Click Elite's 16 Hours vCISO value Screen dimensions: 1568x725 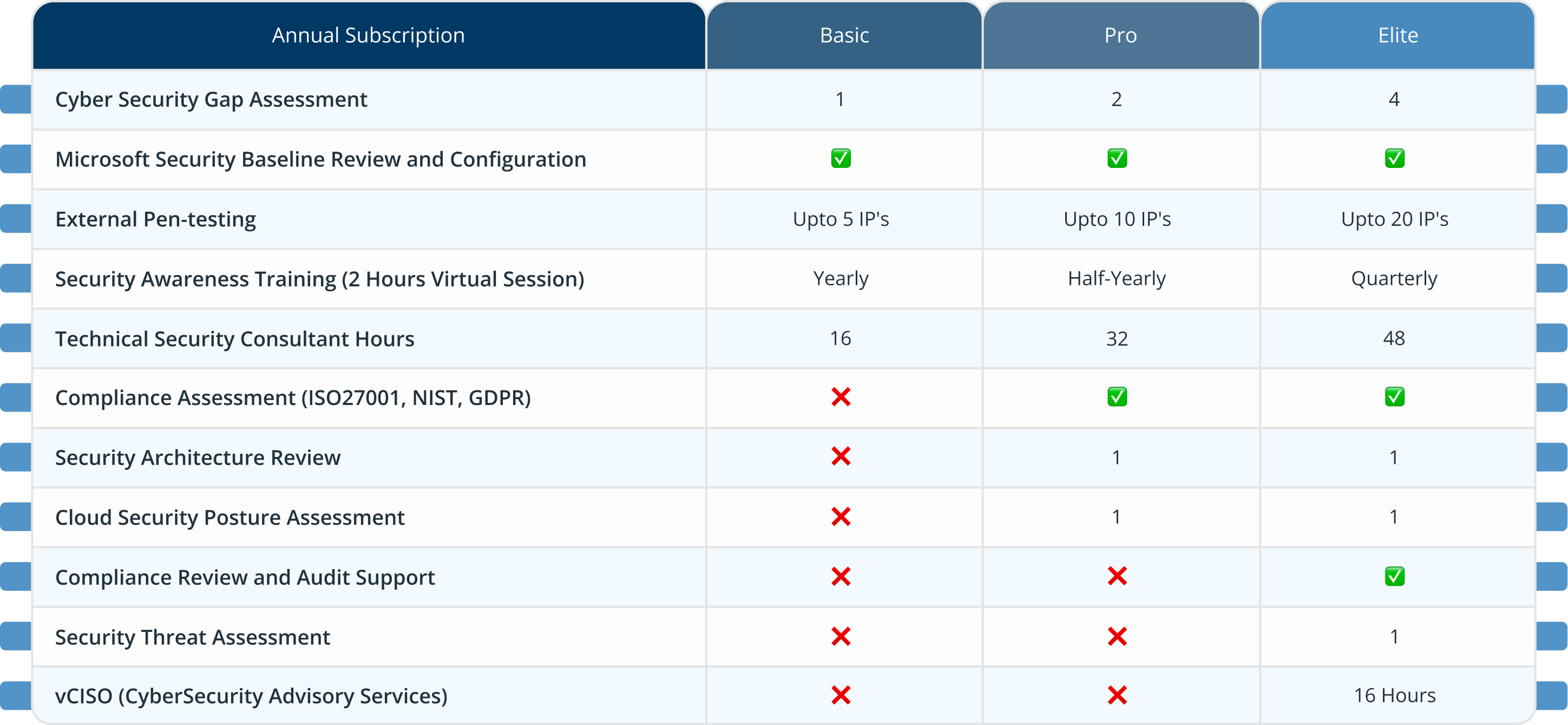click(x=1394, y=695)
